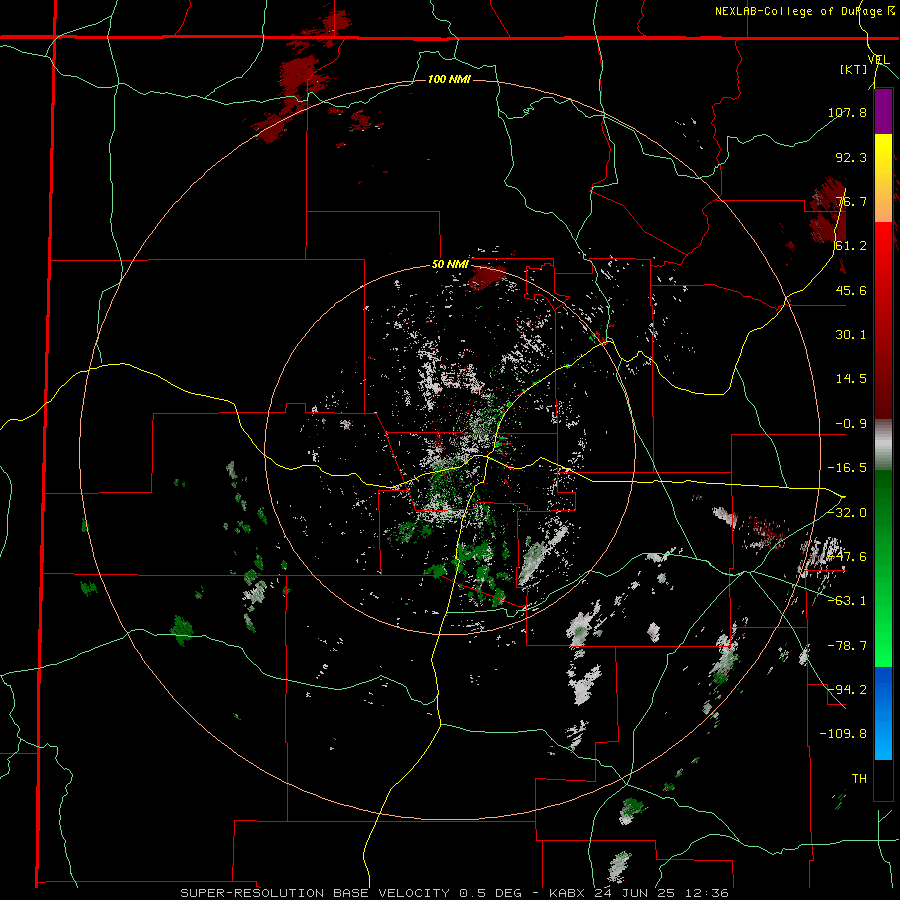Select the -0.9 legend value

[x=851, y=424]
